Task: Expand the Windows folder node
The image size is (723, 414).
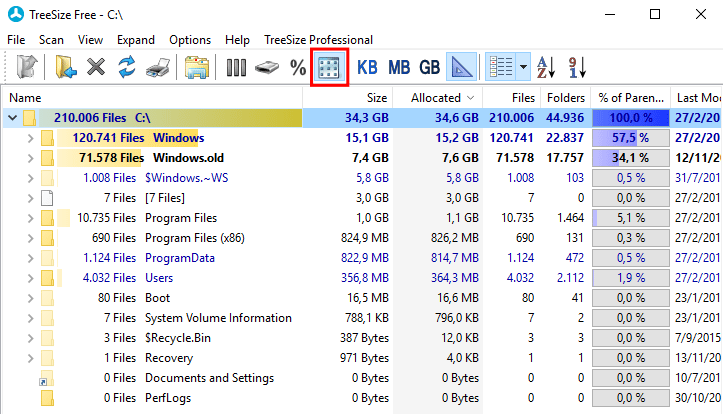Action: click(x=30, y=138)
